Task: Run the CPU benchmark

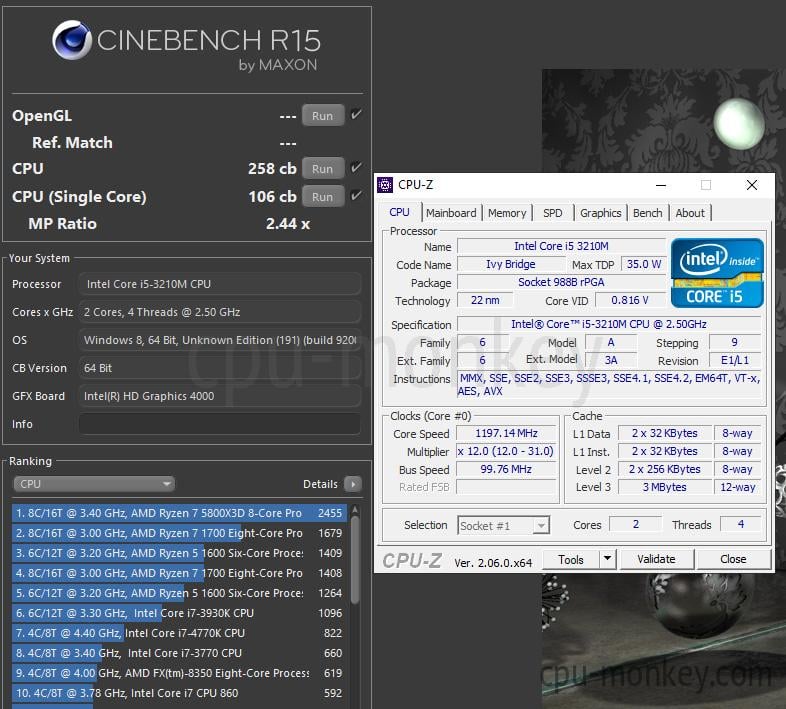Action: pos(323,168)
